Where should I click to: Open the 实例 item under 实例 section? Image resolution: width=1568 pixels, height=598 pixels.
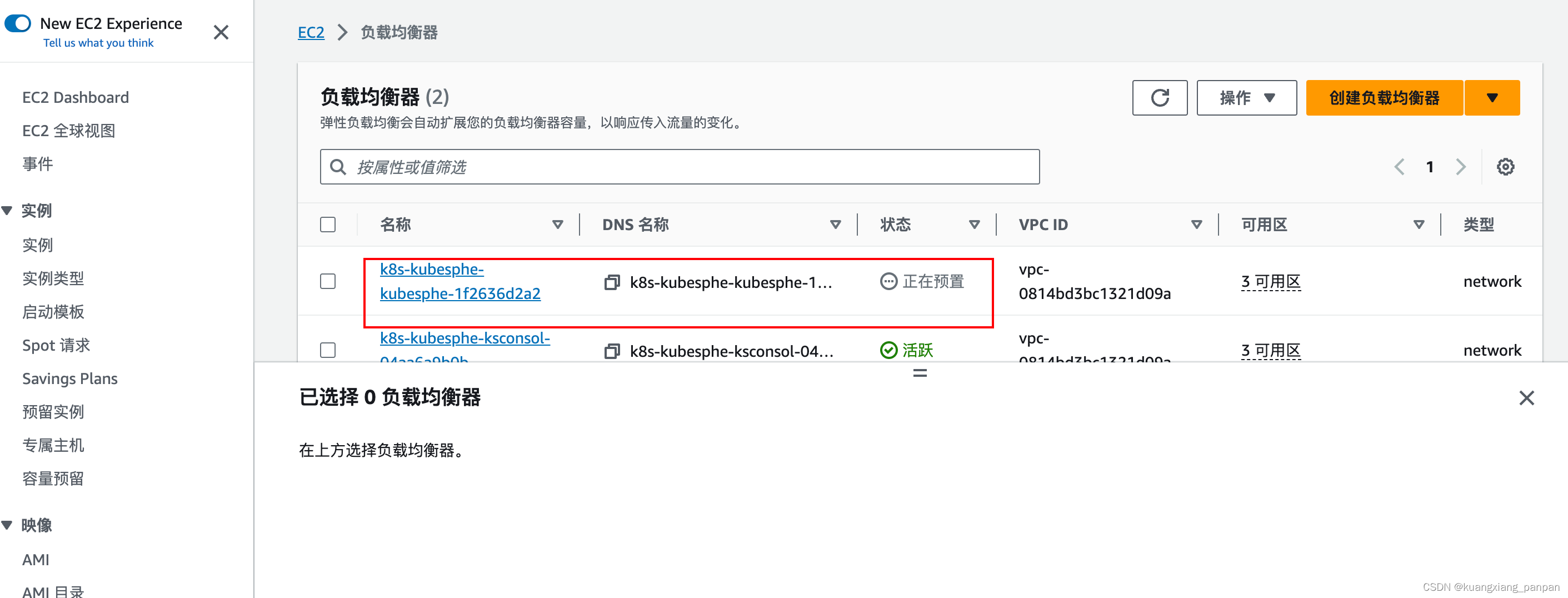tap(38, 245)
